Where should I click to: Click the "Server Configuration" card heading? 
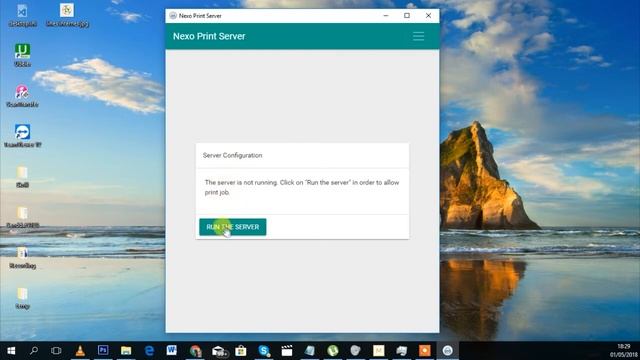pos(232,156)
